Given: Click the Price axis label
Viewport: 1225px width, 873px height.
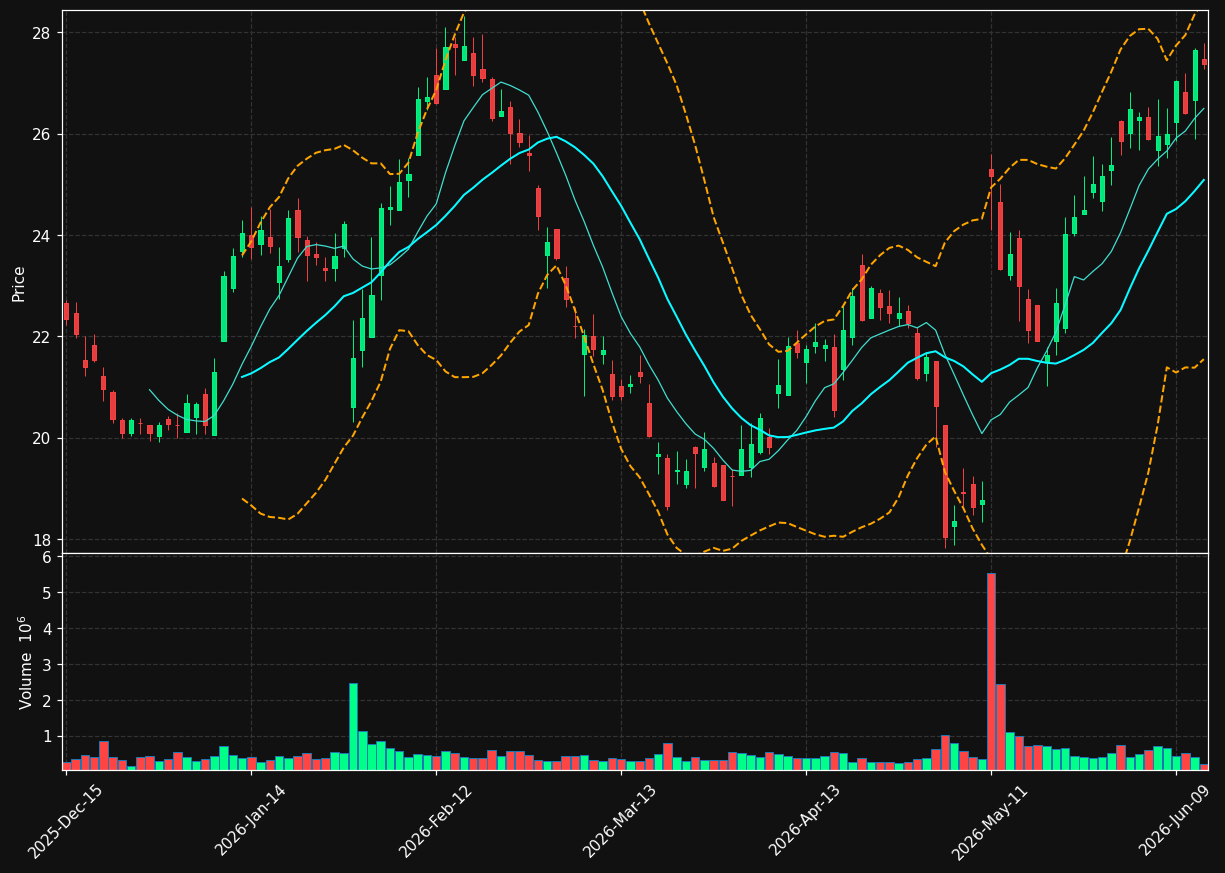Looking at the screenshot, I should (x=19, y=283).
